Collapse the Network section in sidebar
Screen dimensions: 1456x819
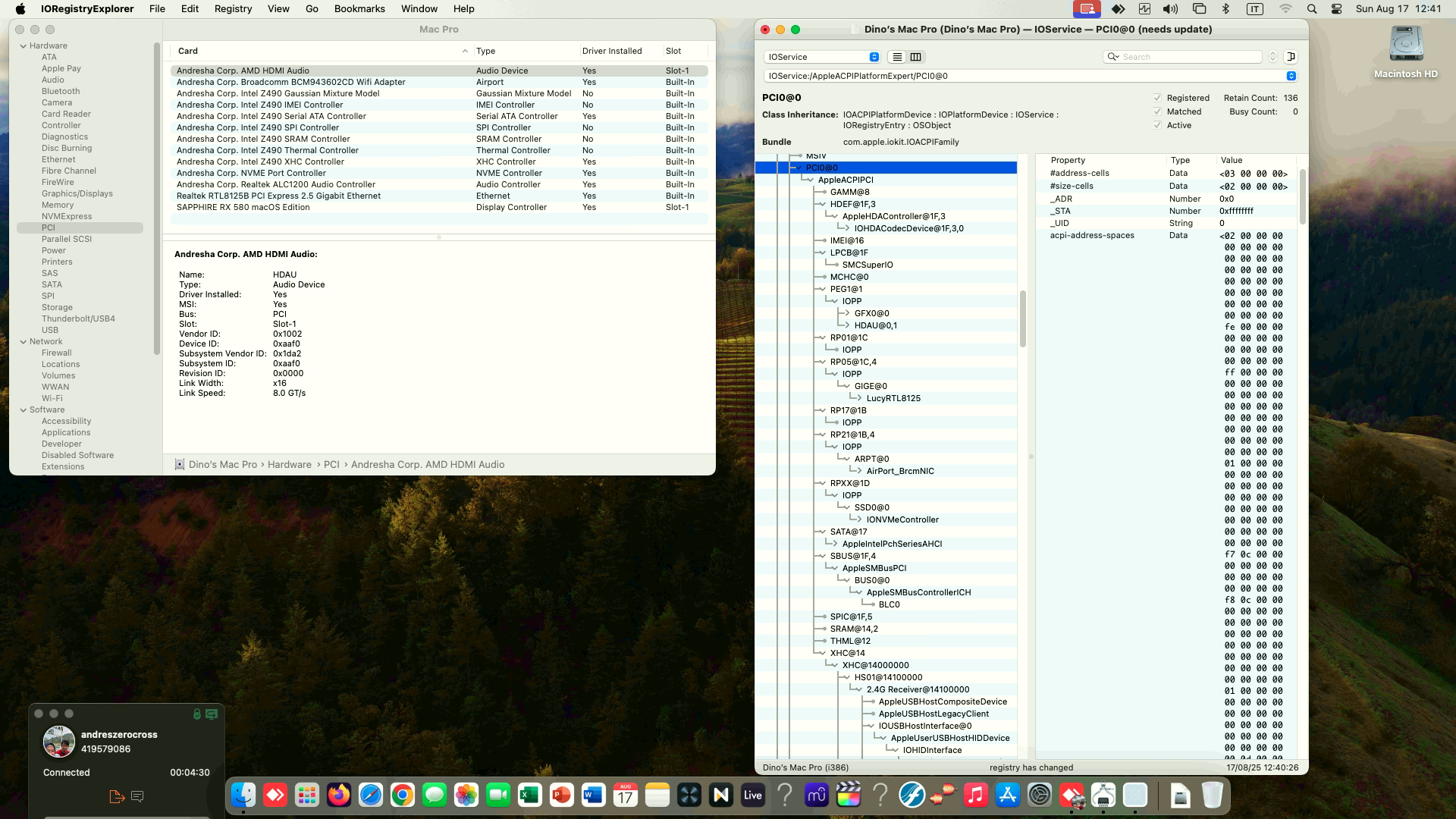(24, 342)
